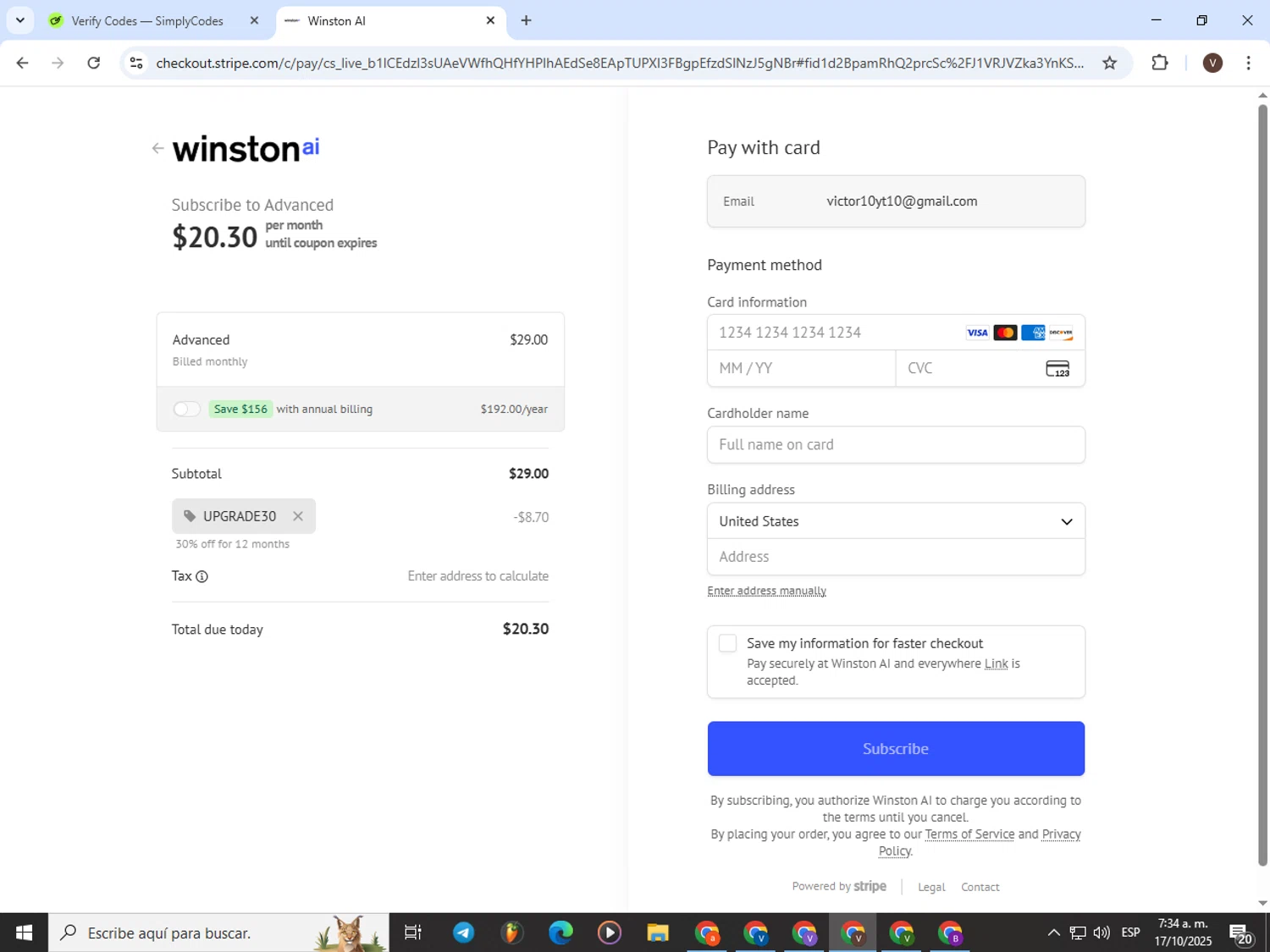
Task: Click the Subscribe button
Action: click(x=896, y=749)
